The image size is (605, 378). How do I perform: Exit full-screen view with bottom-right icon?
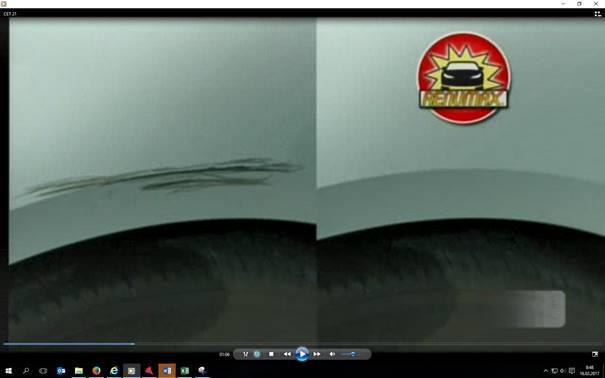coord(595,354)
